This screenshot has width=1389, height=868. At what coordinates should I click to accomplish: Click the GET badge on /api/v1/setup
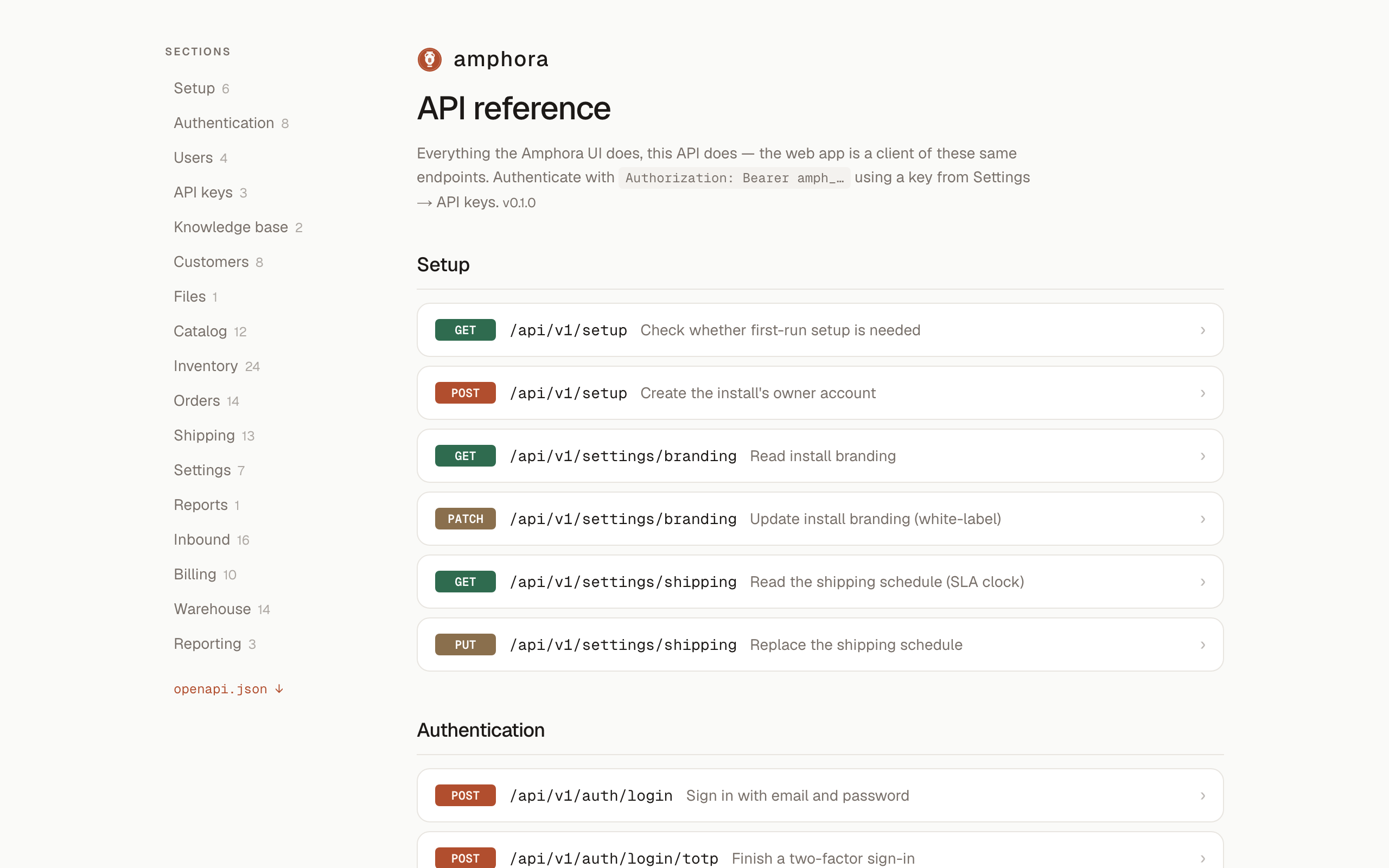point(465,330)
